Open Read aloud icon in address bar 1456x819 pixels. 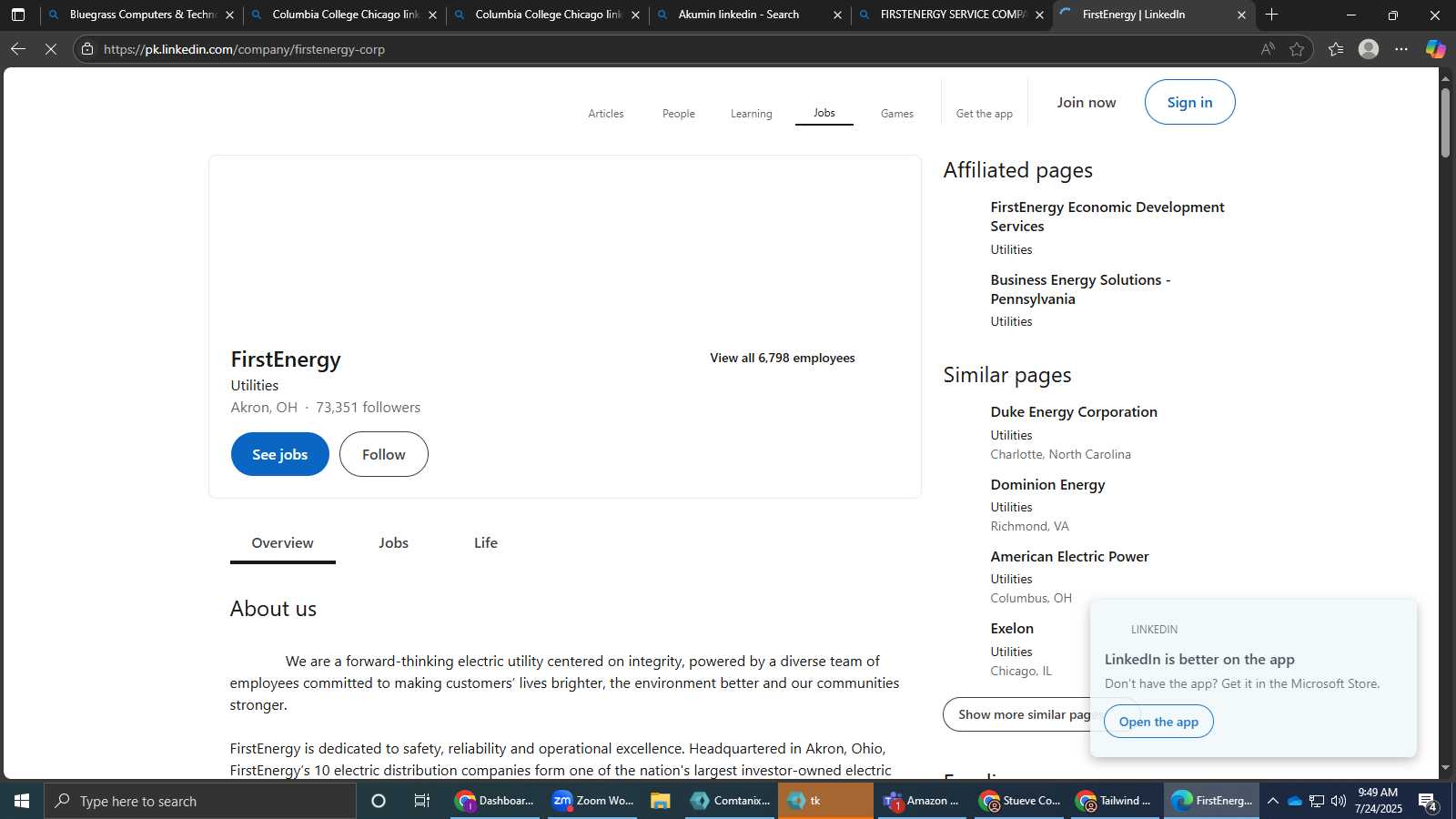(x=1267, y=49)
